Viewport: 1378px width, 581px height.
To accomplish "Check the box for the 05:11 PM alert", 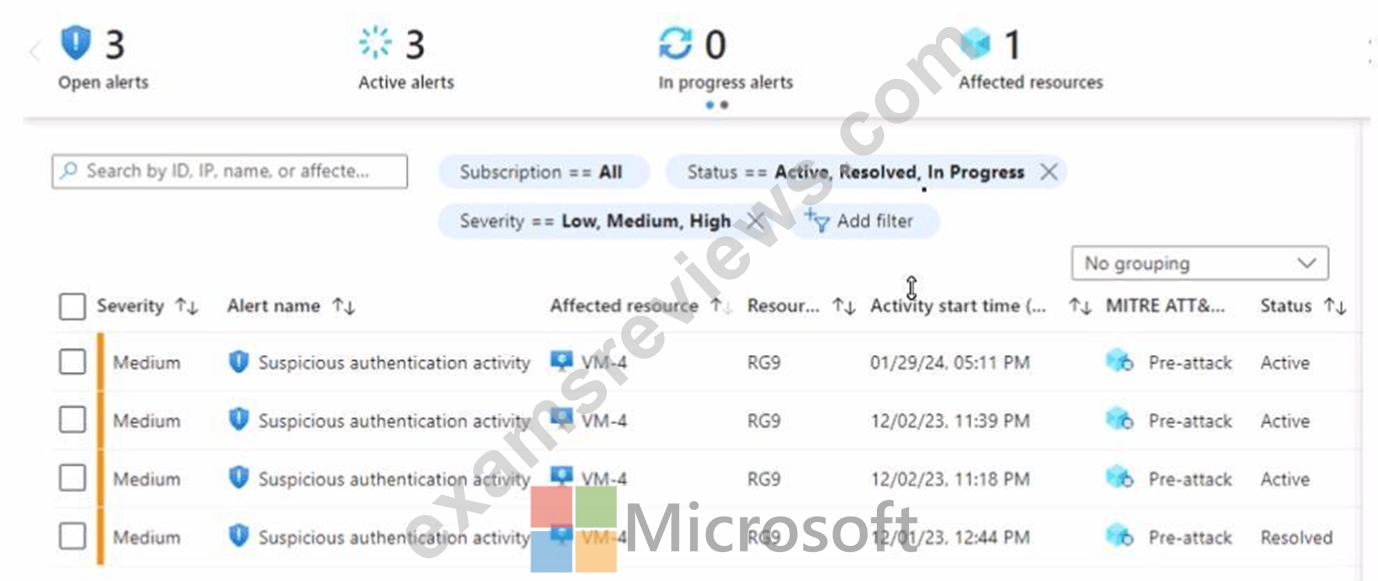I will [x=72, y=363].
